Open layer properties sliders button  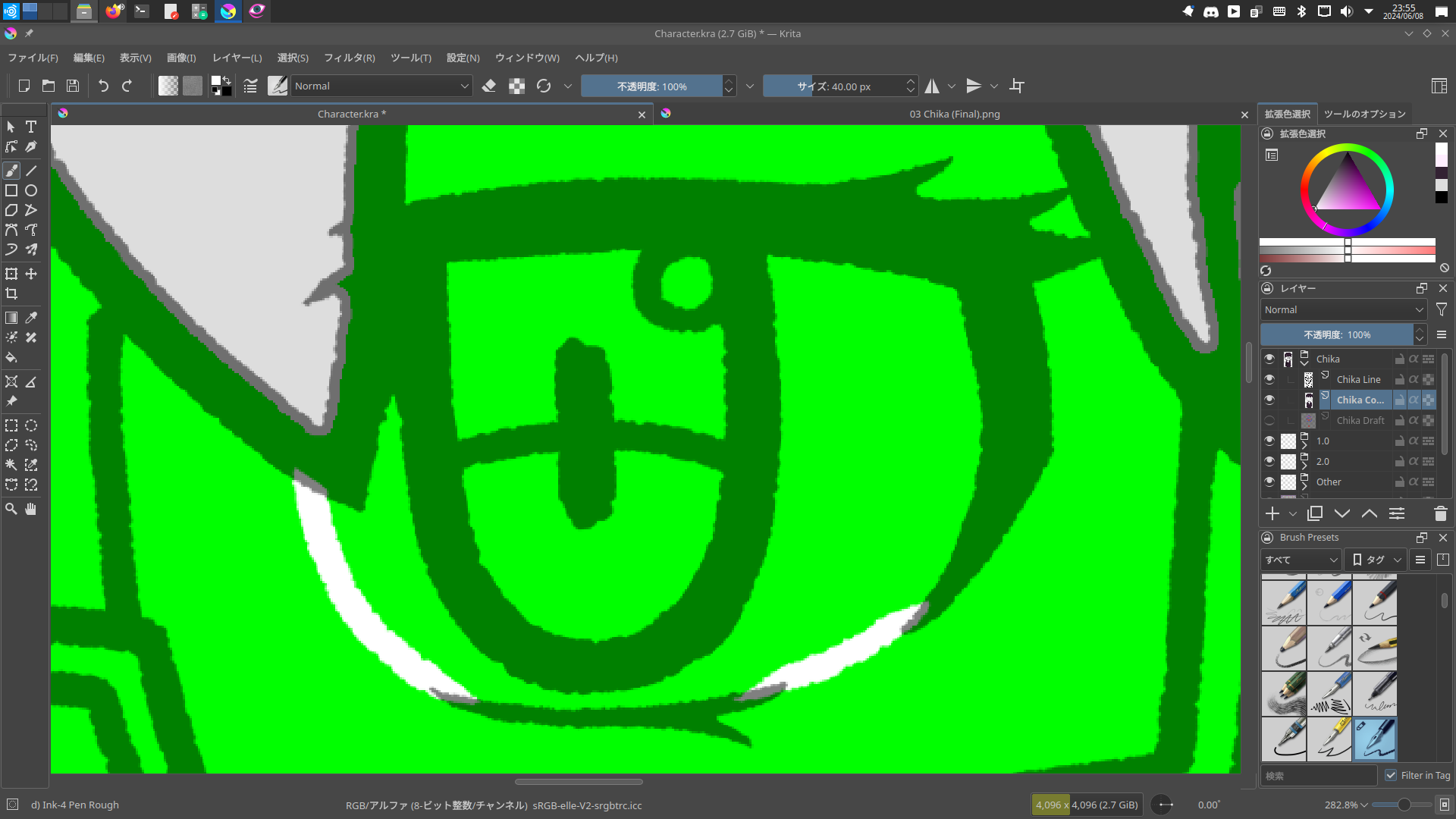coord(1397,513)
